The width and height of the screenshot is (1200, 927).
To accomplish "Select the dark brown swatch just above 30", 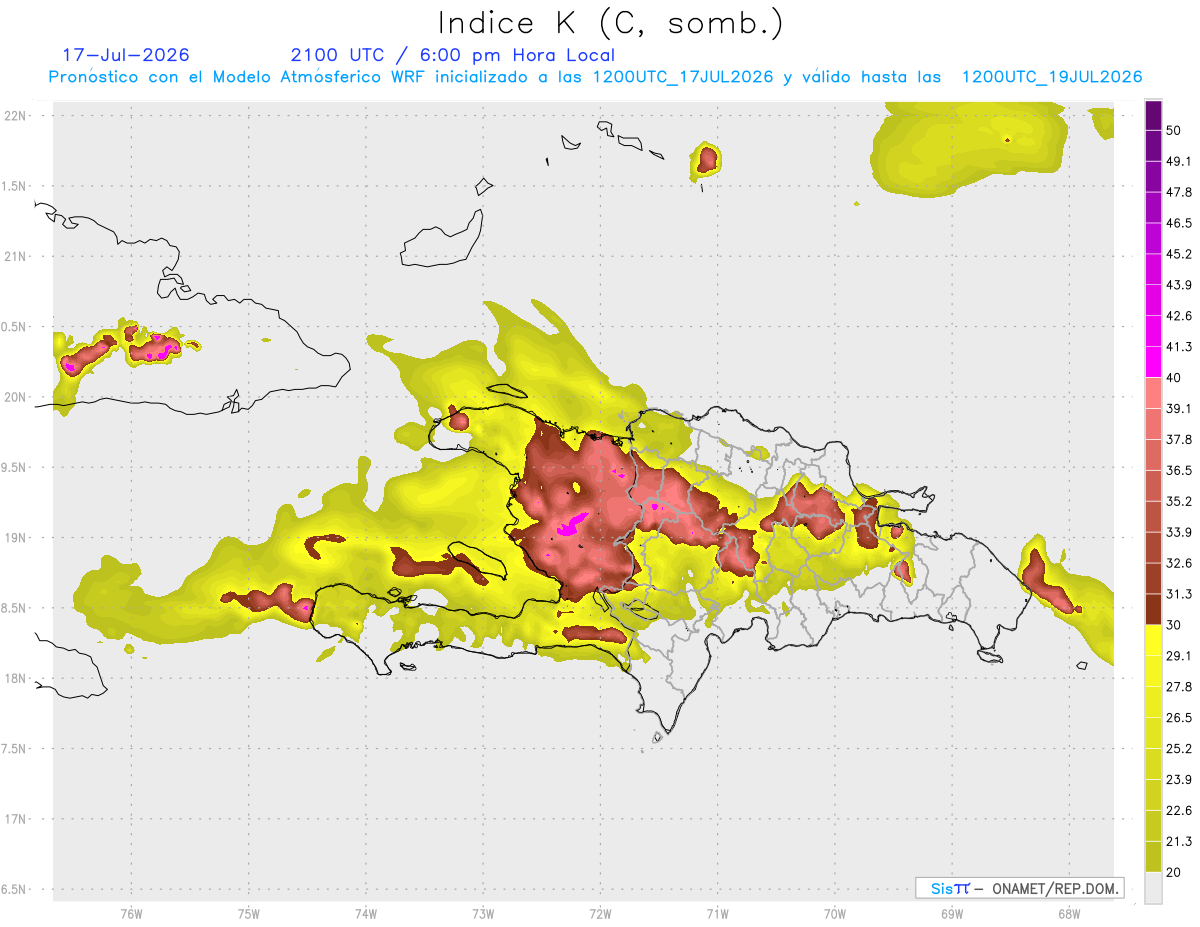I will pos(1153,609).
